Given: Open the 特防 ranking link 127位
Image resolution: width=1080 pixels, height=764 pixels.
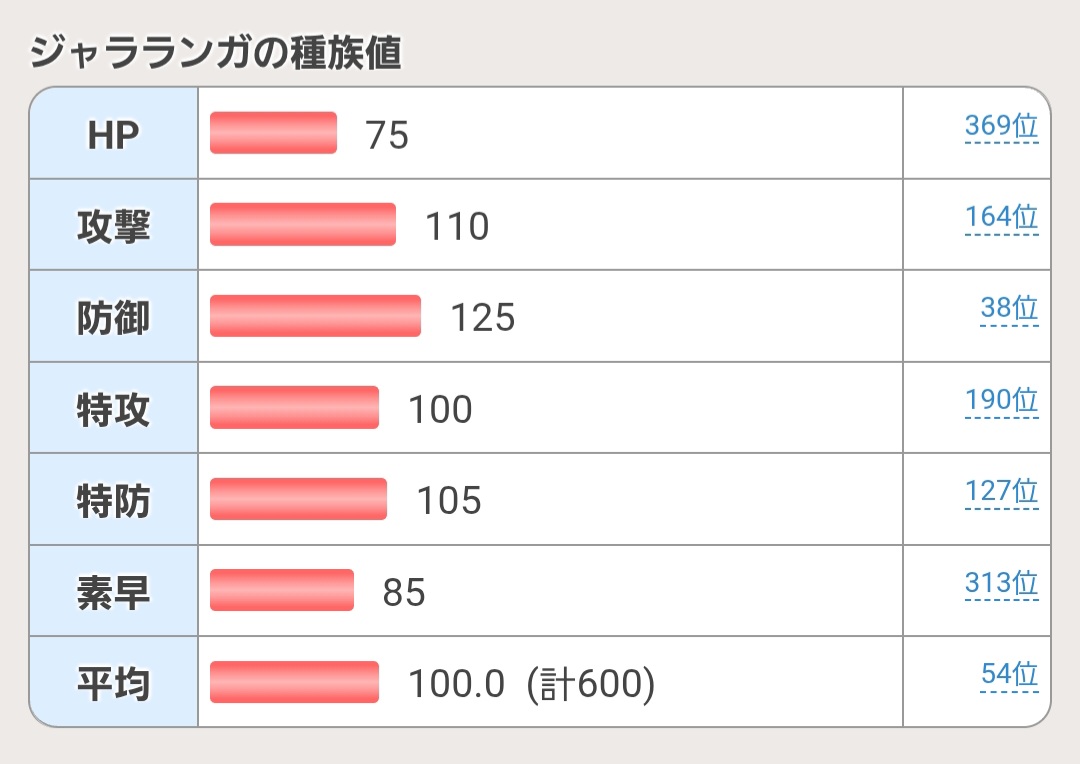Looking at the screenshot, I should [1001, 492].
